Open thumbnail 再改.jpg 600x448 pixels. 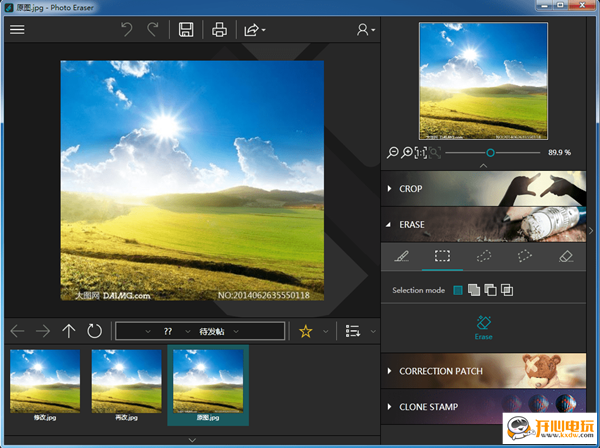coord(127,385)
